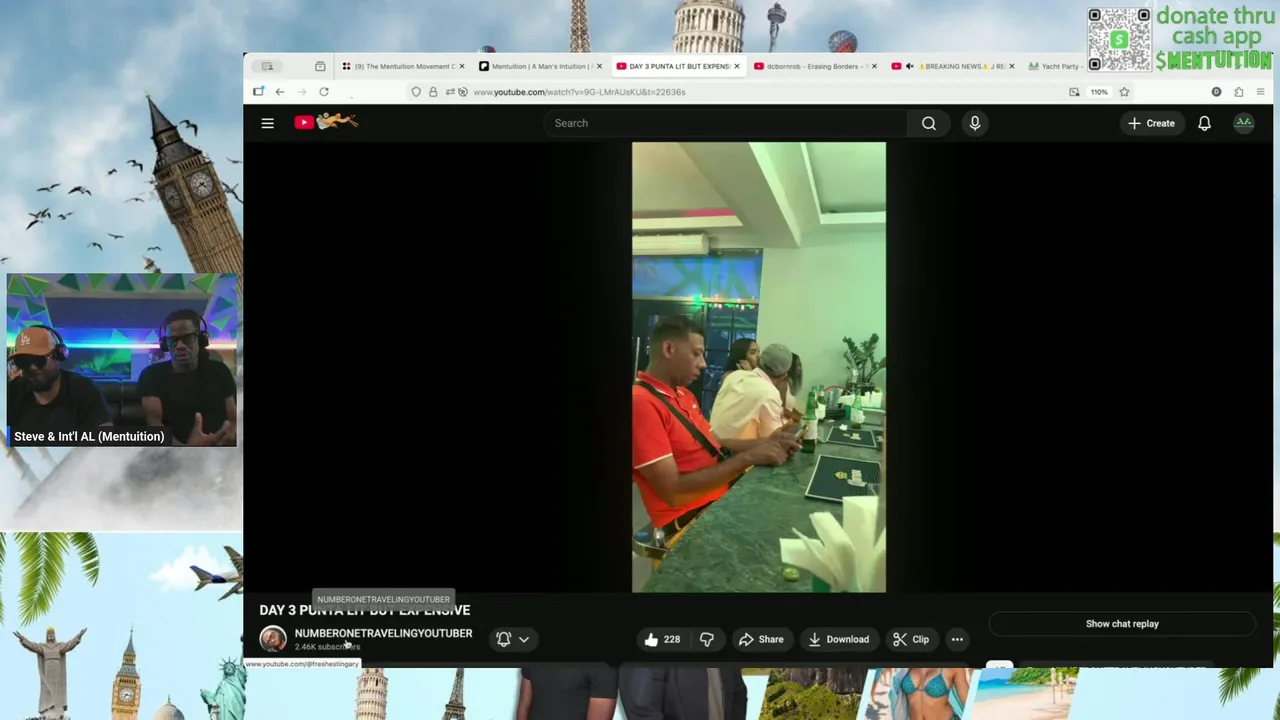Close the BREAKING NEWS tab

(1011, 66)
